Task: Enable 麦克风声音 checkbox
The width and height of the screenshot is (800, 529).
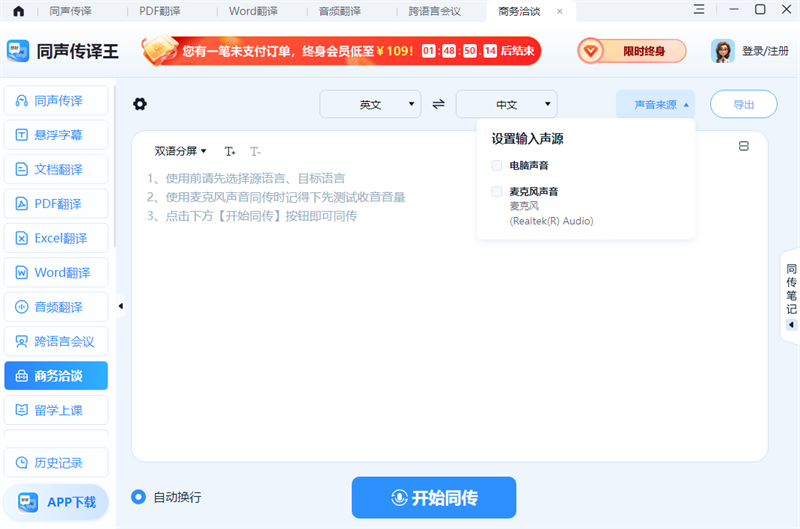Action: coord(497,191)
